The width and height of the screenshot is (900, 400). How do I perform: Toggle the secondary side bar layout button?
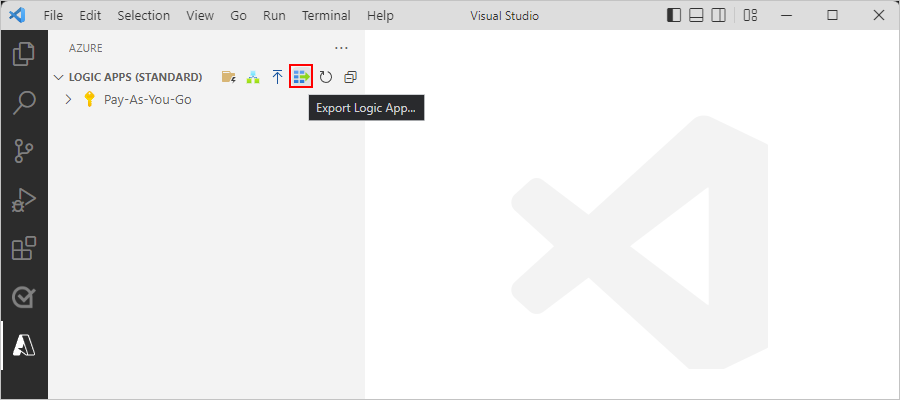tap(718, 15)
